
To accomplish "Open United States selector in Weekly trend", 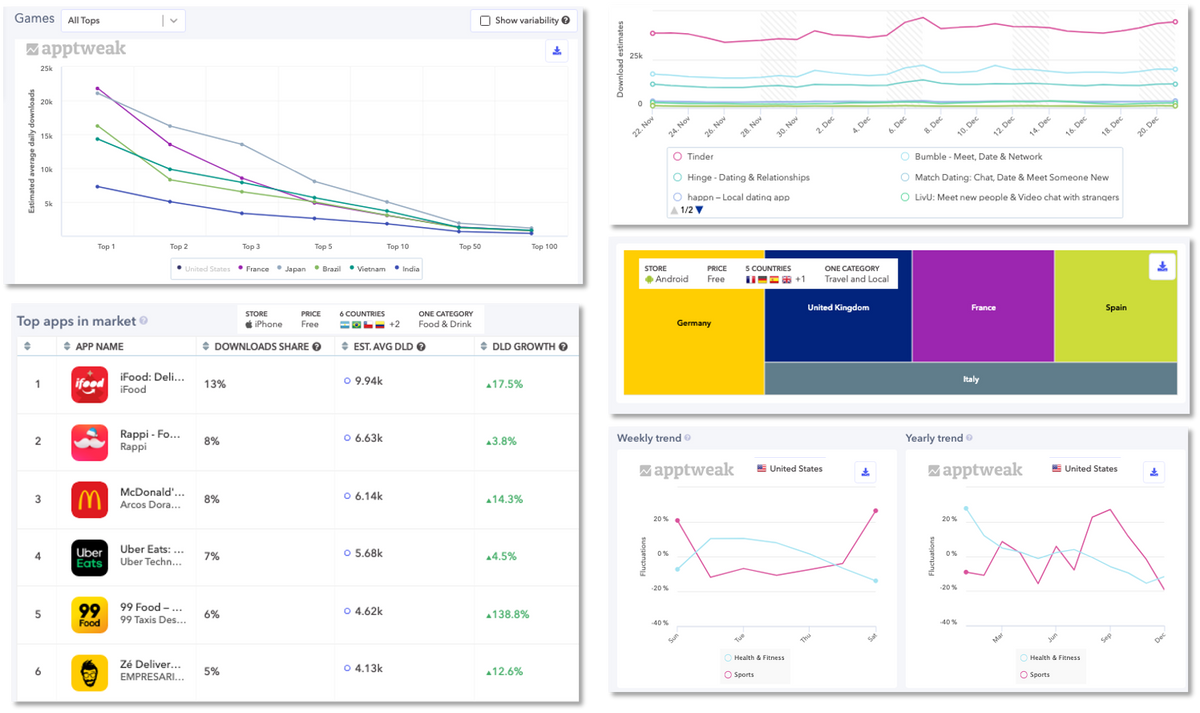I will coord(790,468).
